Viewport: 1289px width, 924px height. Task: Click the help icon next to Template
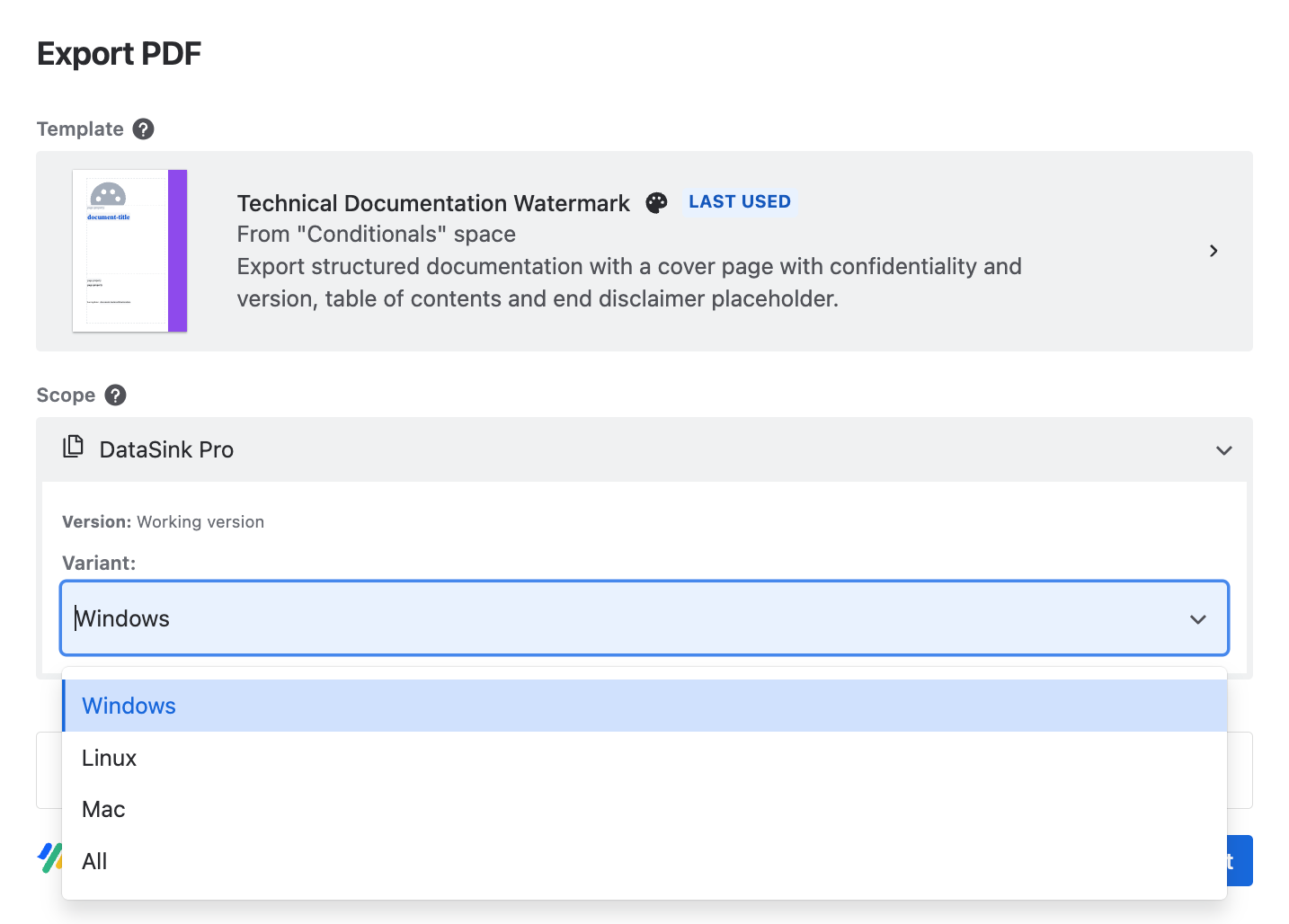pyautogui.click(x=143, y=129)
